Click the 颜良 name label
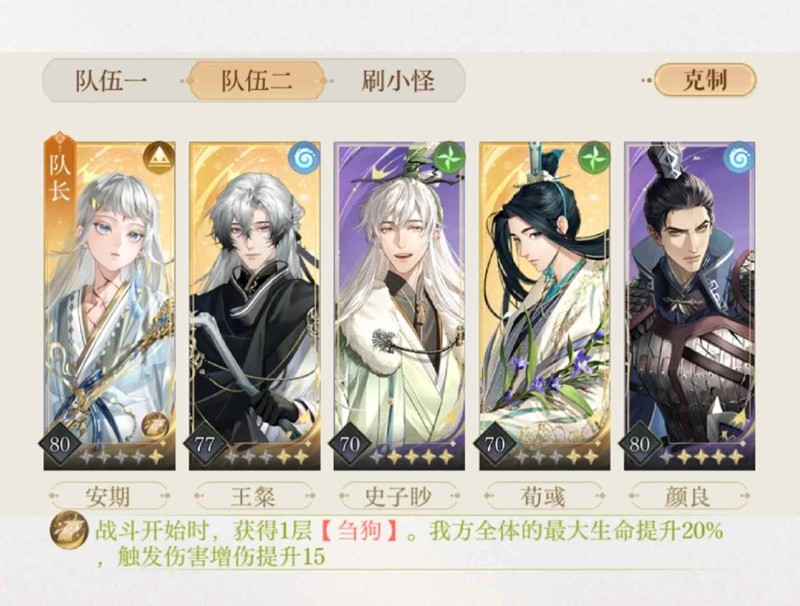The height and width of the screenshot is (606, 800). click(689, 496)
